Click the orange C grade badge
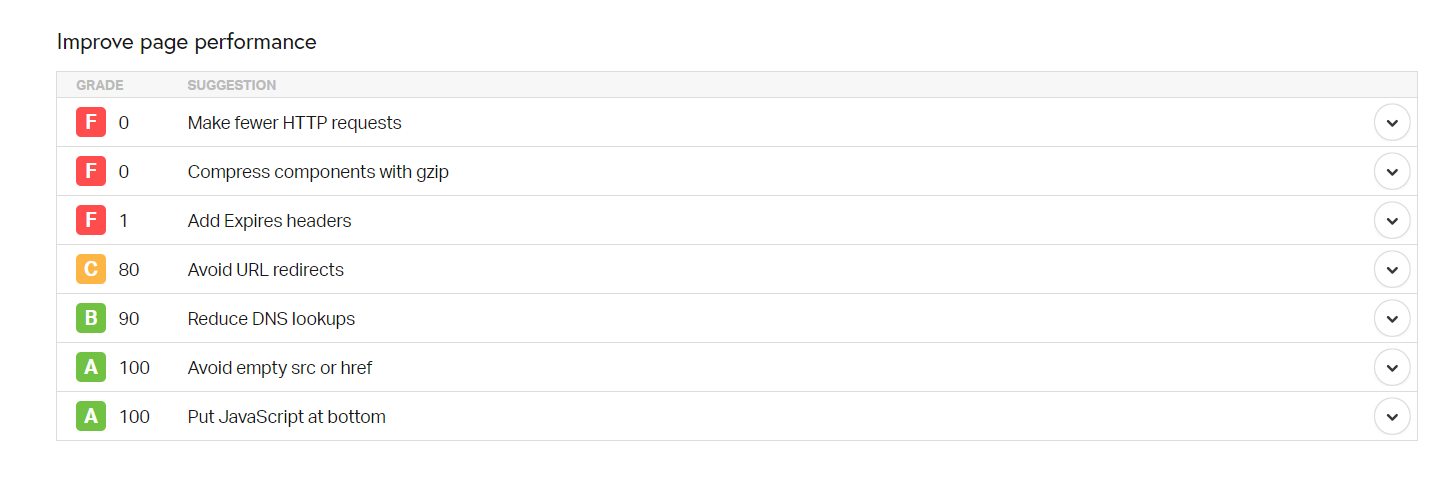Screen dimensions: 1449x484 click(91, 270)
